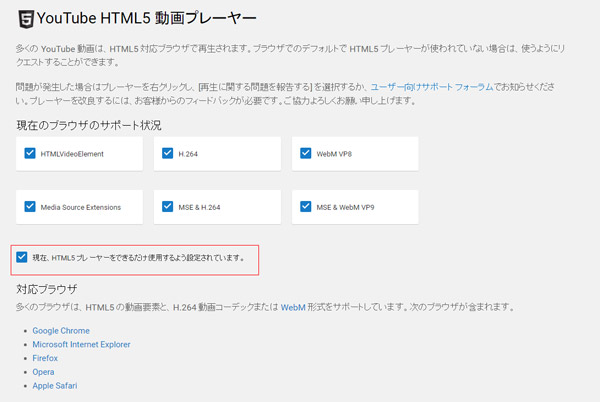Open the ユーザー向けサポート フォーラム link
600x402 pixels.
(x=432, y=87)
